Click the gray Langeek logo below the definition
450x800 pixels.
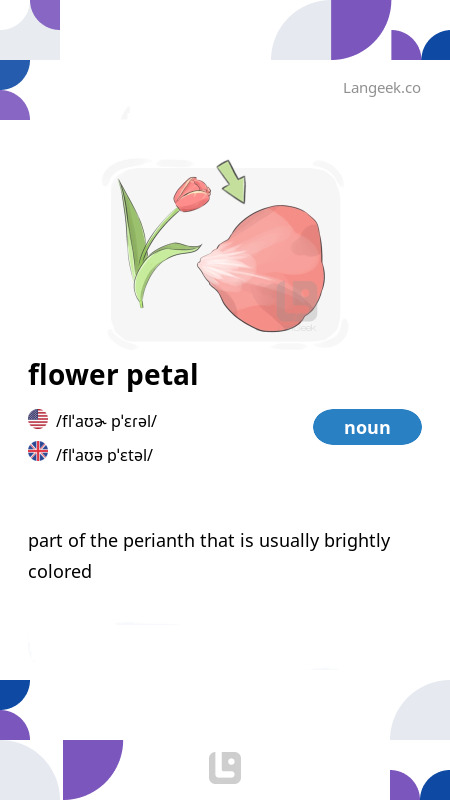click(x=225, y=767)
